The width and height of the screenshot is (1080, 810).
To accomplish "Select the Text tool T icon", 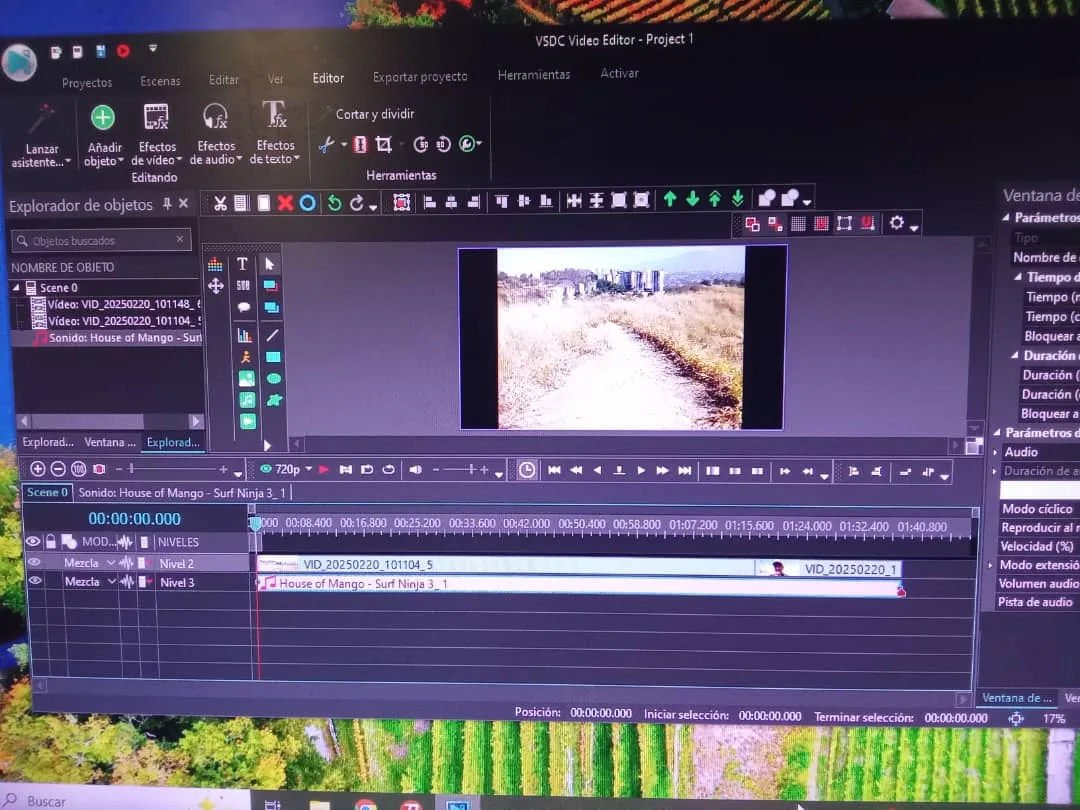I will (x=242, y=264).
